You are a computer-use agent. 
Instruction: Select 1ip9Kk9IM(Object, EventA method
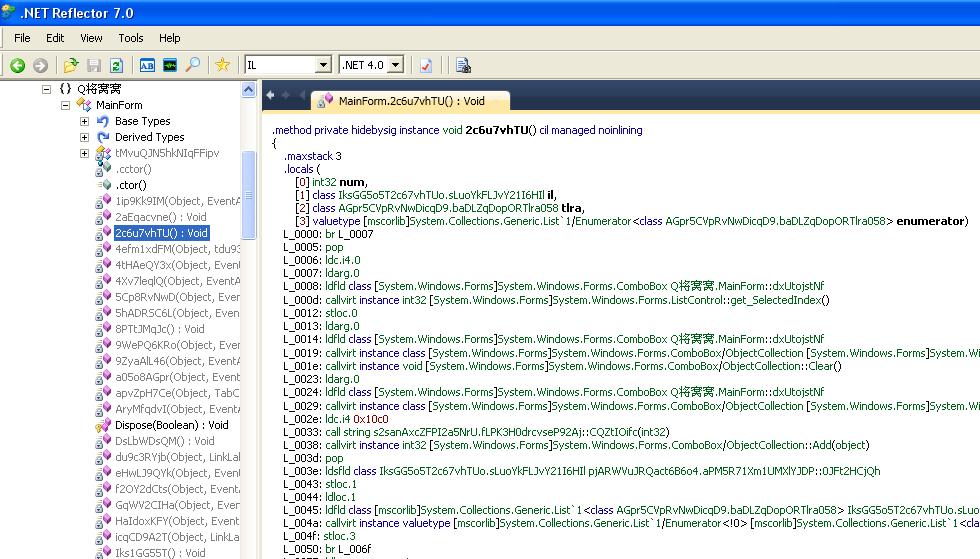pyautogui.click(x=177, y=201)
